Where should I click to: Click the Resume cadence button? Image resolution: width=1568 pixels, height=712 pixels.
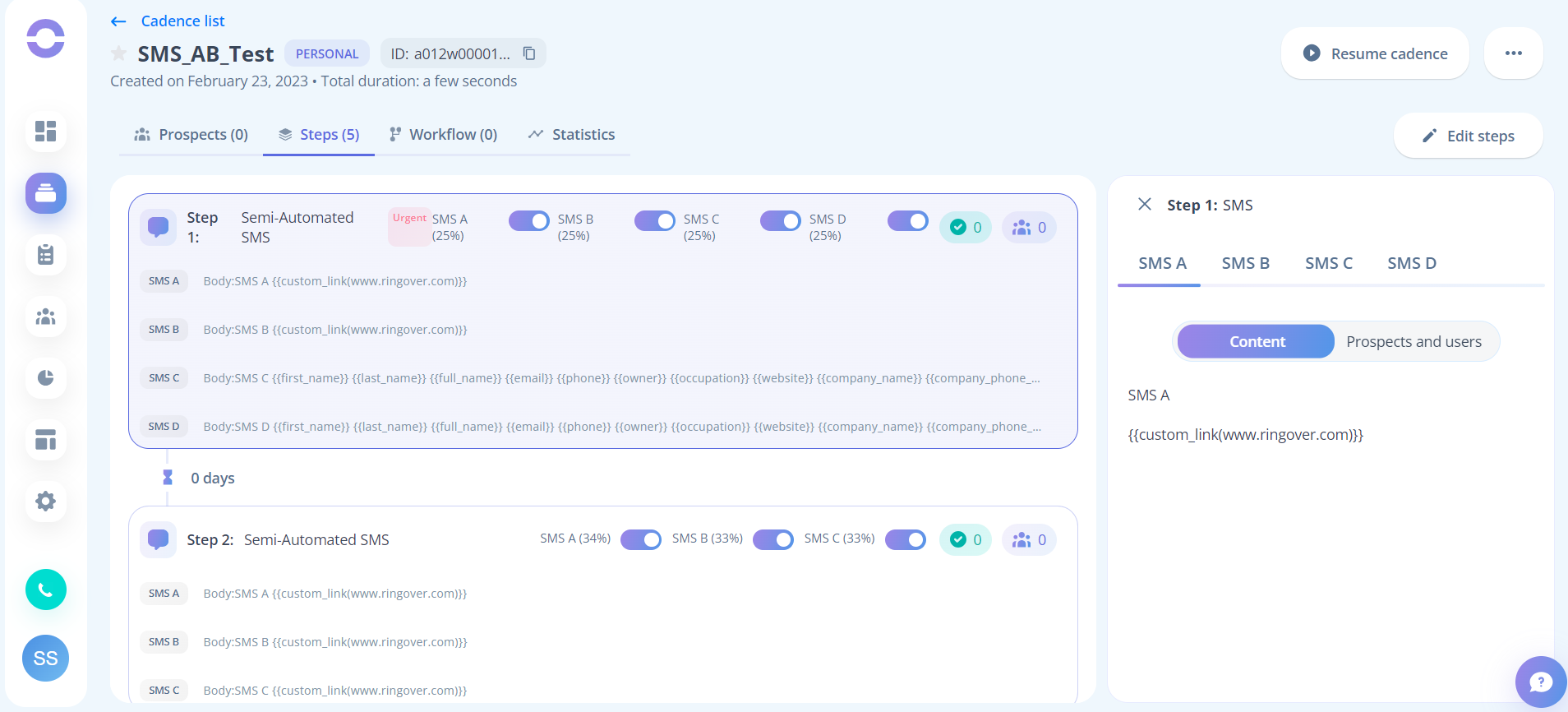pos(1375,53)
